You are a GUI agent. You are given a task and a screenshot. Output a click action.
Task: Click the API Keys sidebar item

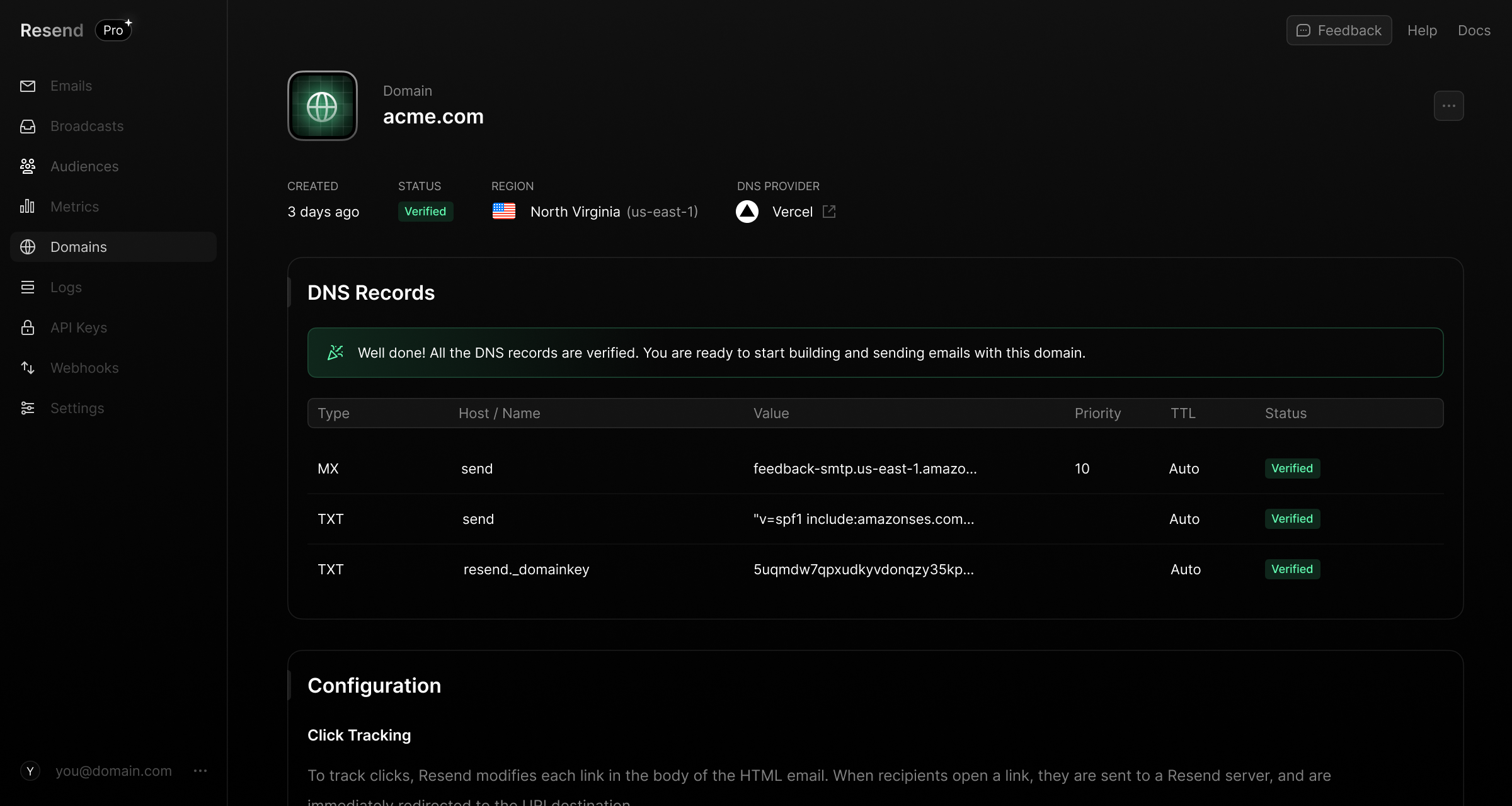79,327
